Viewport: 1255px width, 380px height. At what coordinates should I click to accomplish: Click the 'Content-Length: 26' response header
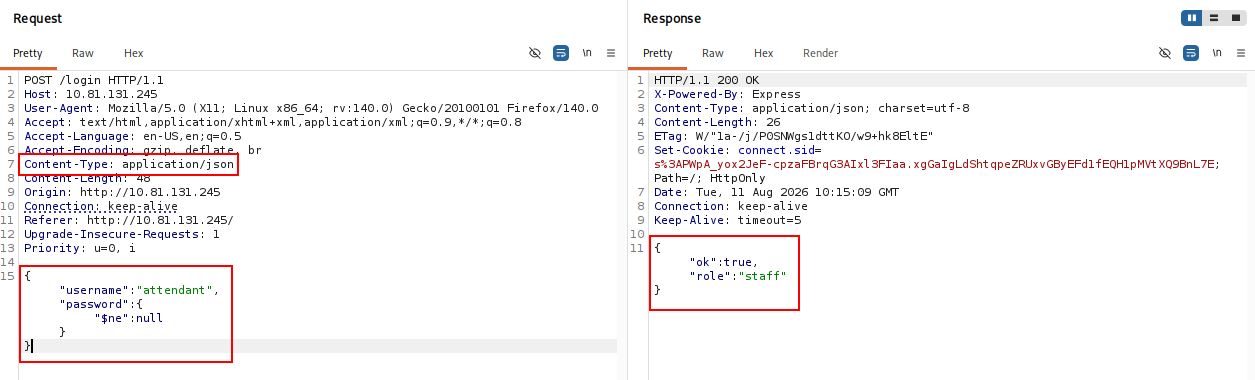tap(717, 122)
